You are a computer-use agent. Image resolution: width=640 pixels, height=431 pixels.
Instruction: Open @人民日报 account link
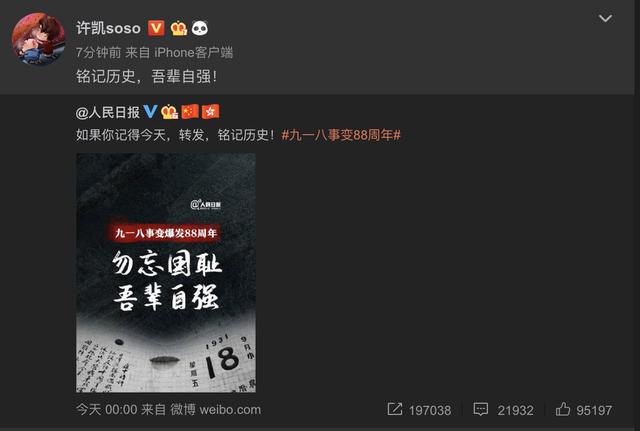click(107, 112)
